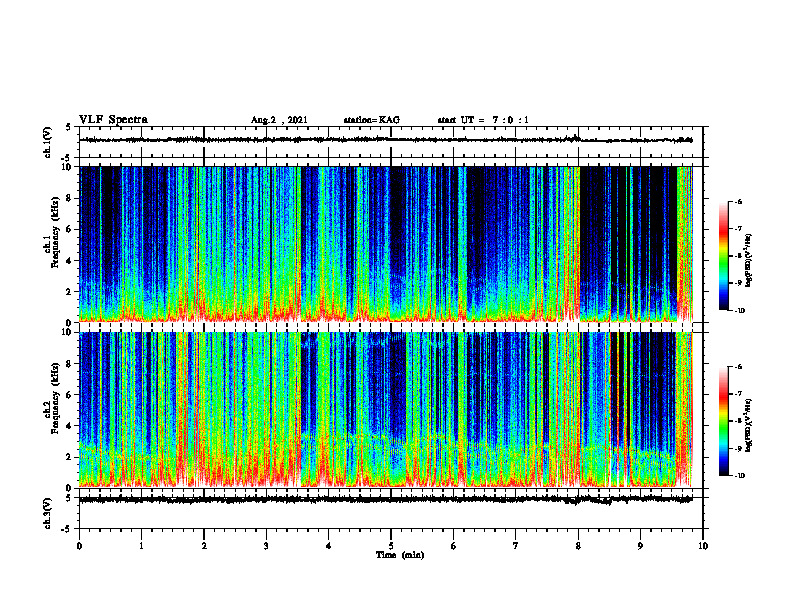Click the time axis tick label "1"
The height and width of the screenshot is (612, 792).
click(x=141, y=546)
